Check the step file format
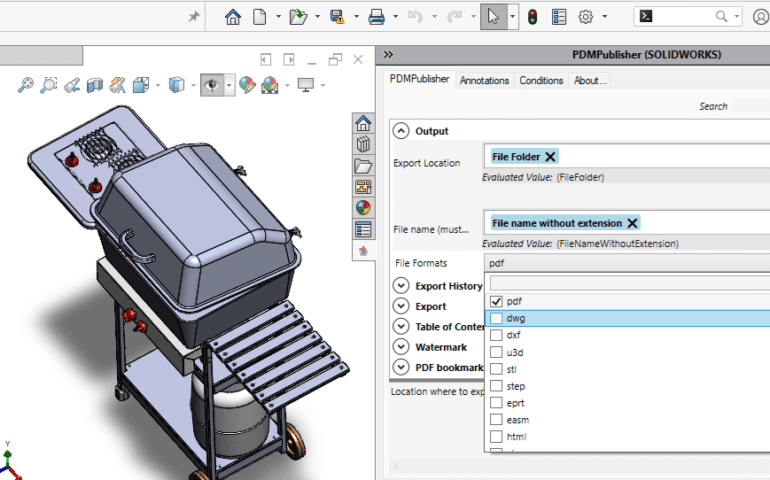Screen dimensions: 770x480 (496, 386)
